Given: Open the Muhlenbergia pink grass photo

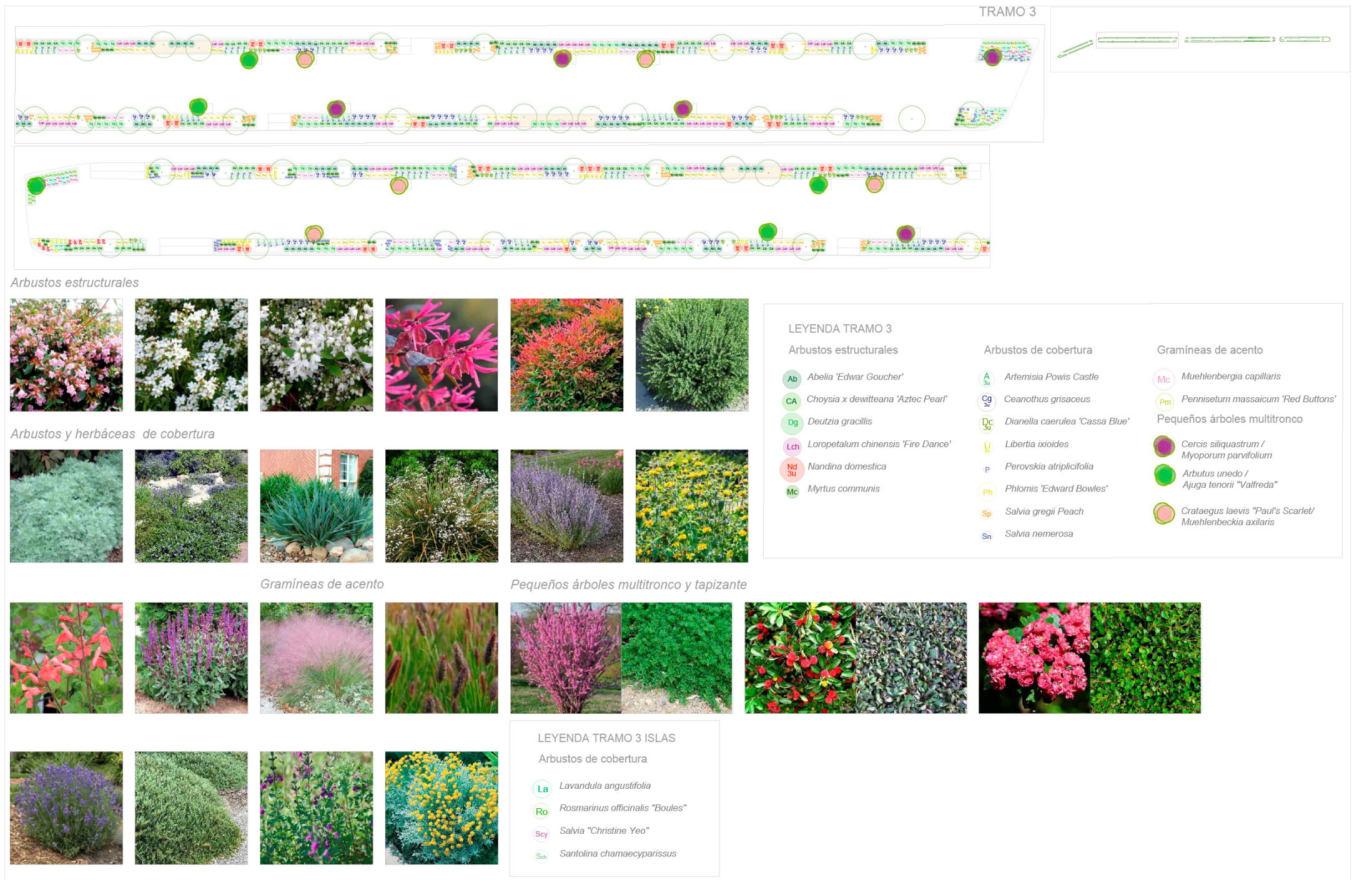Looking at the screenshot, I should (316, 658).
